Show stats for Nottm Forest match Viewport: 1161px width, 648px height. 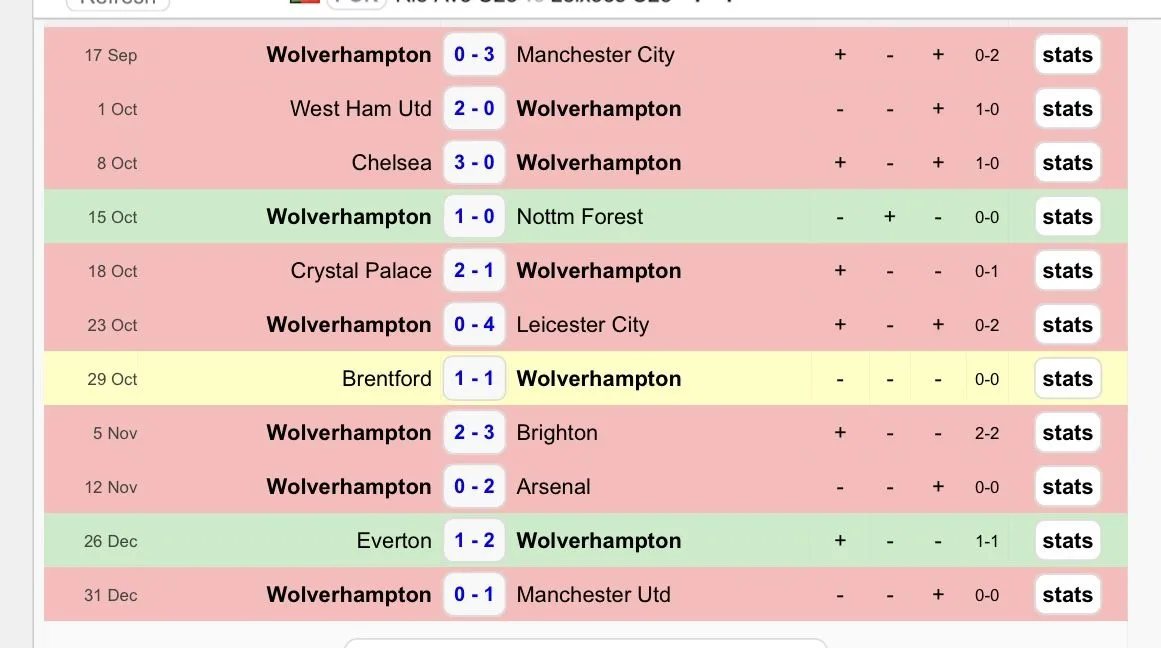click(x=1067, y=217)
